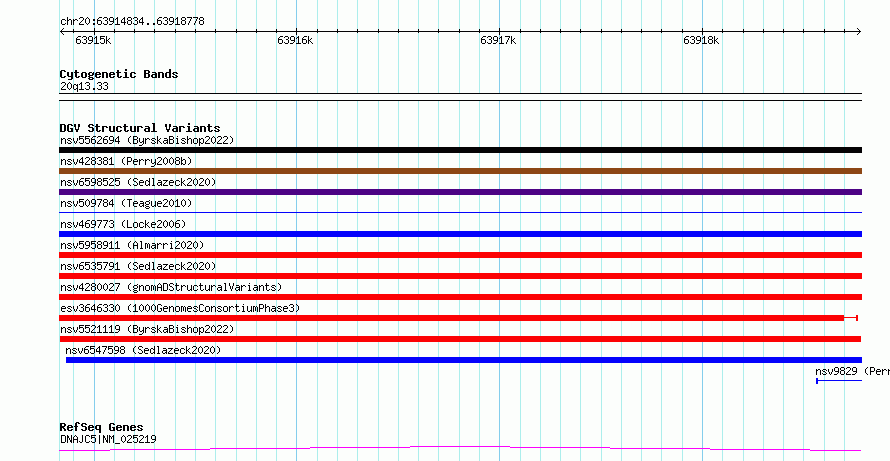Viewport: 890px width, 461px height.
Task: Click the brown nsv428381 variant bar
Action: tap(460, 171)
